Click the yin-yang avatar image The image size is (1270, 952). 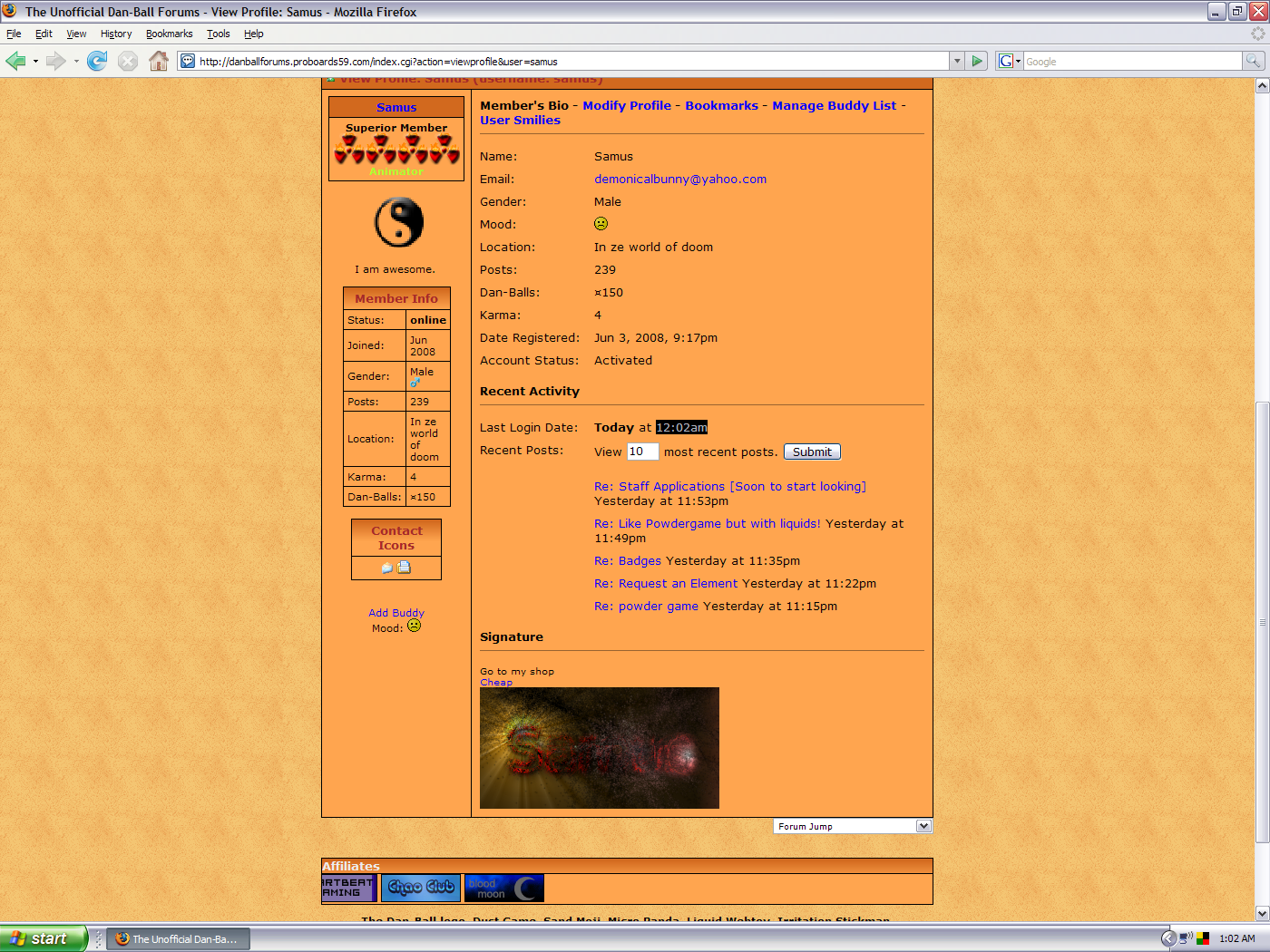(x=399, y=222)
